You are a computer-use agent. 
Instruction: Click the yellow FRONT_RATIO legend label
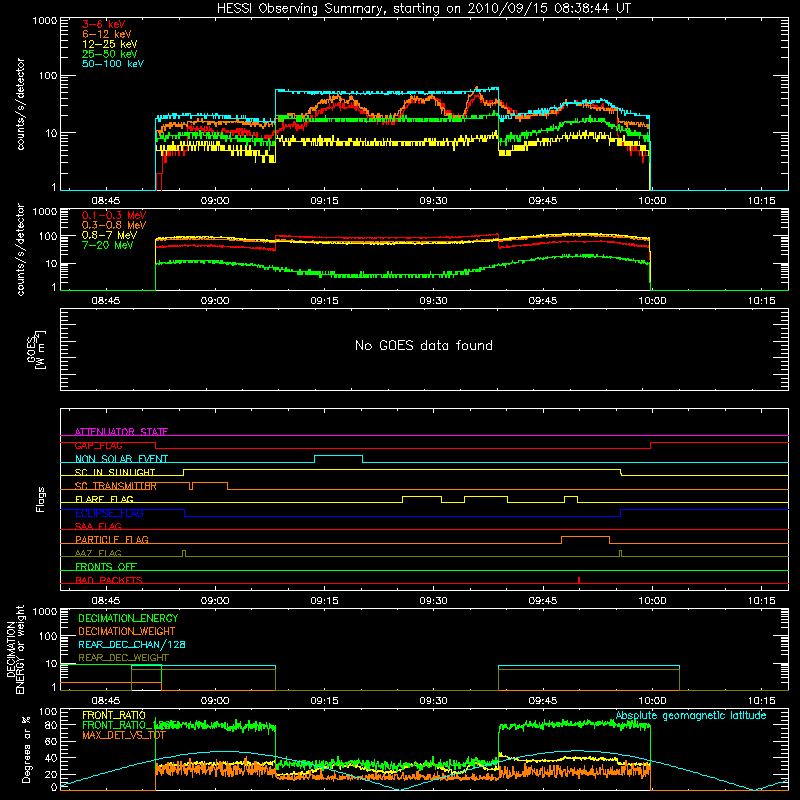pos(114,715)
